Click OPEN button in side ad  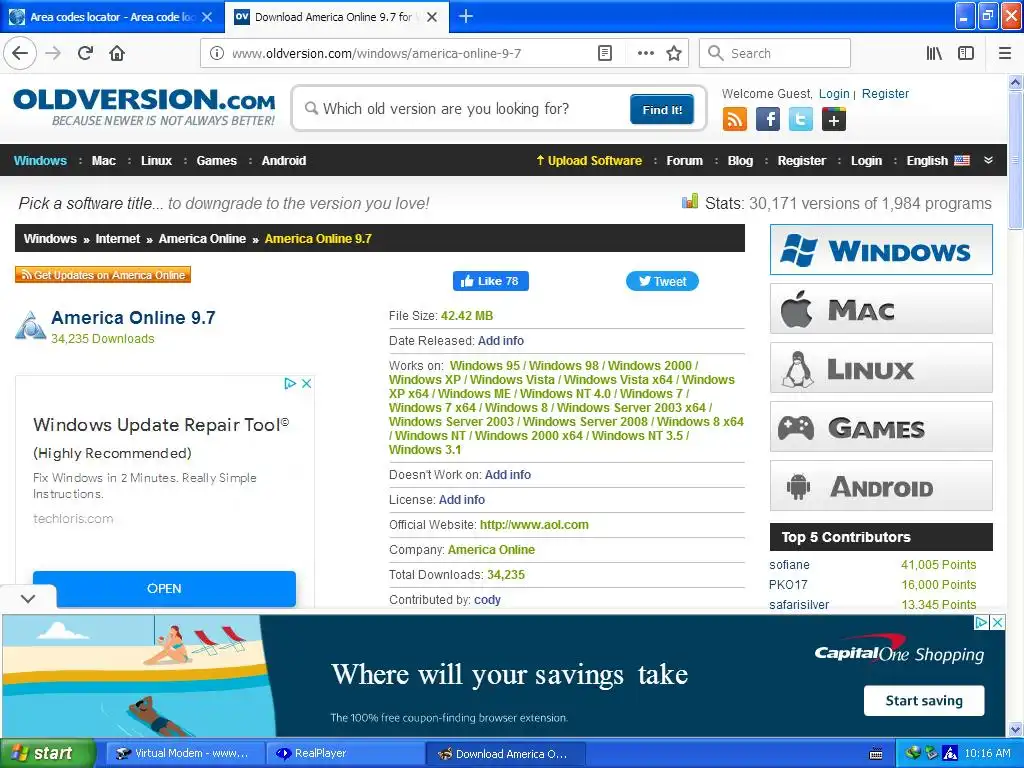[x=164, y=588]
